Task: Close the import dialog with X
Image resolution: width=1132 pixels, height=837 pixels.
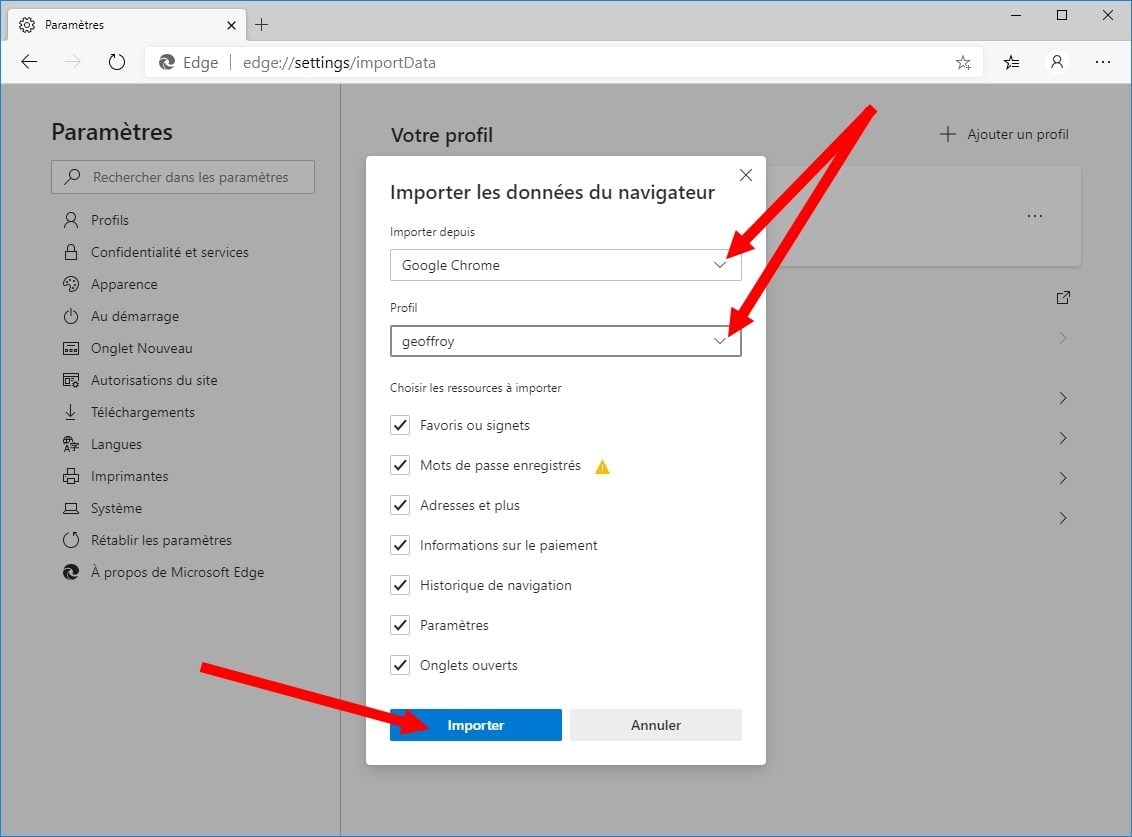Action: point(746,175)
